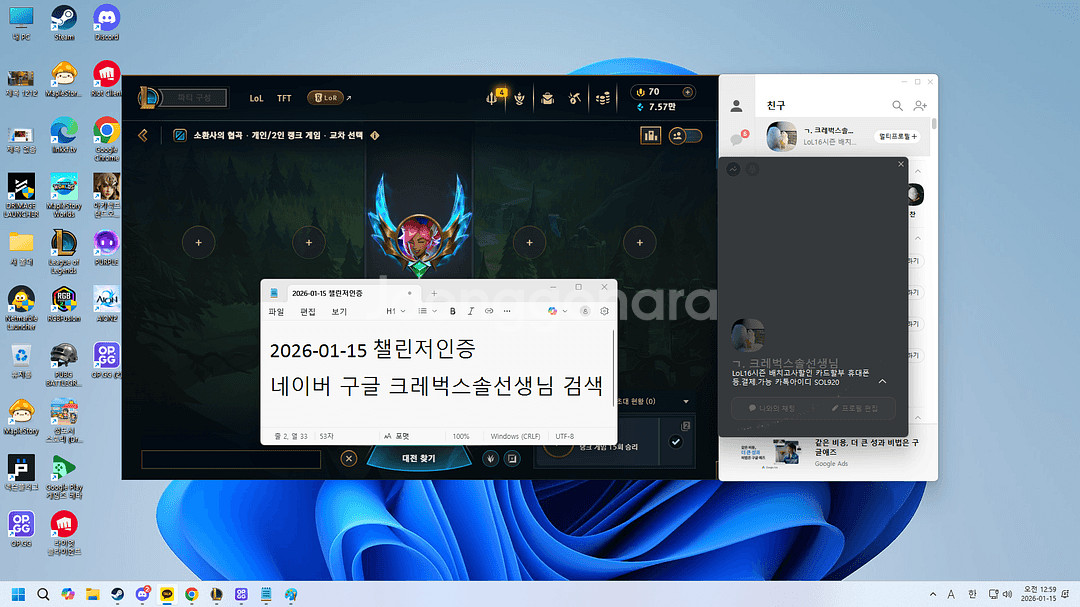Screen dimensions: 1080x607
Task: Open KakaoTalk chats tab with unread badge
Action: [737, 139]
